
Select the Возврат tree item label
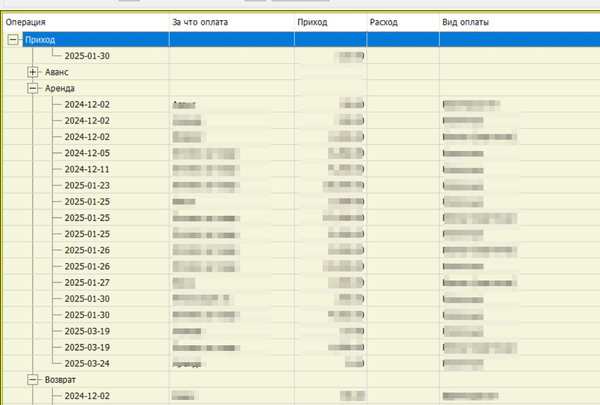pos(62,381)
